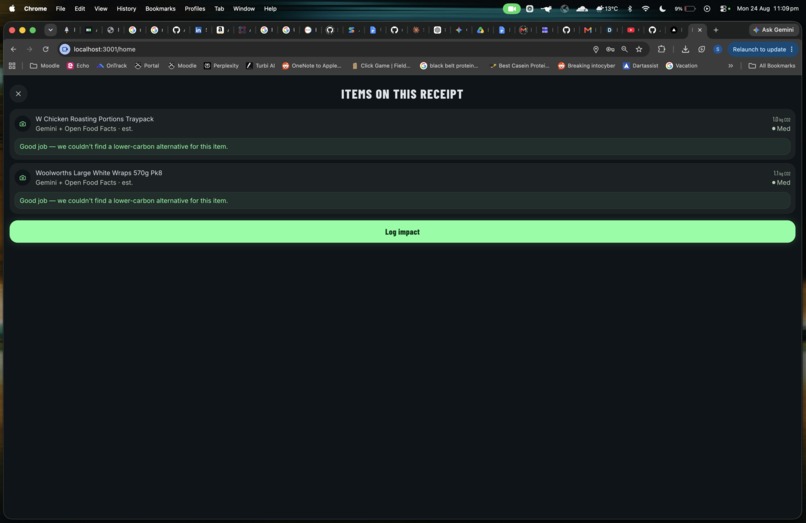Open the Profiles menu
Screen dimensions: 806x523
pos(195,9)
